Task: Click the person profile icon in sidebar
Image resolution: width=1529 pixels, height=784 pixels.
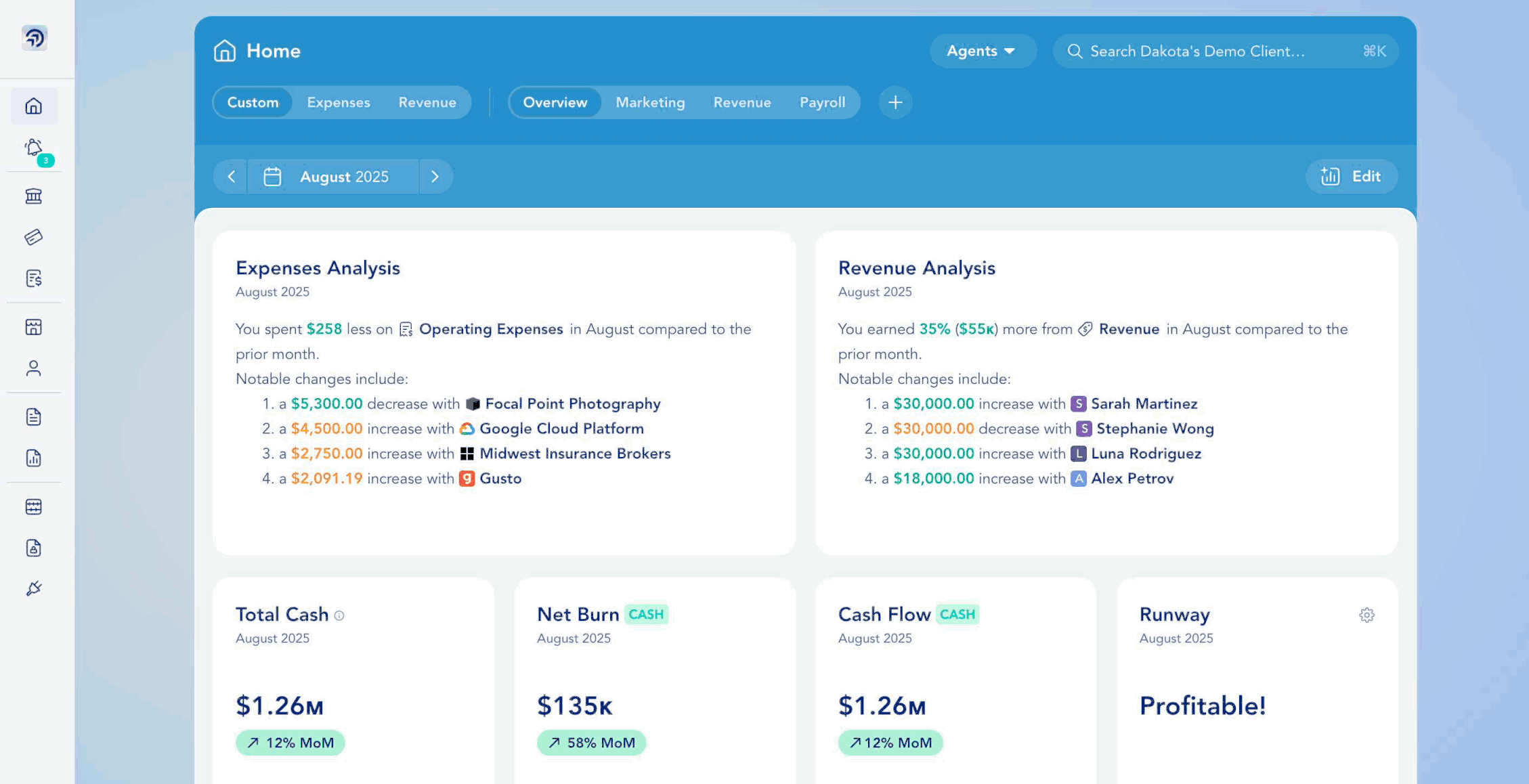Action: pos(34,368)
